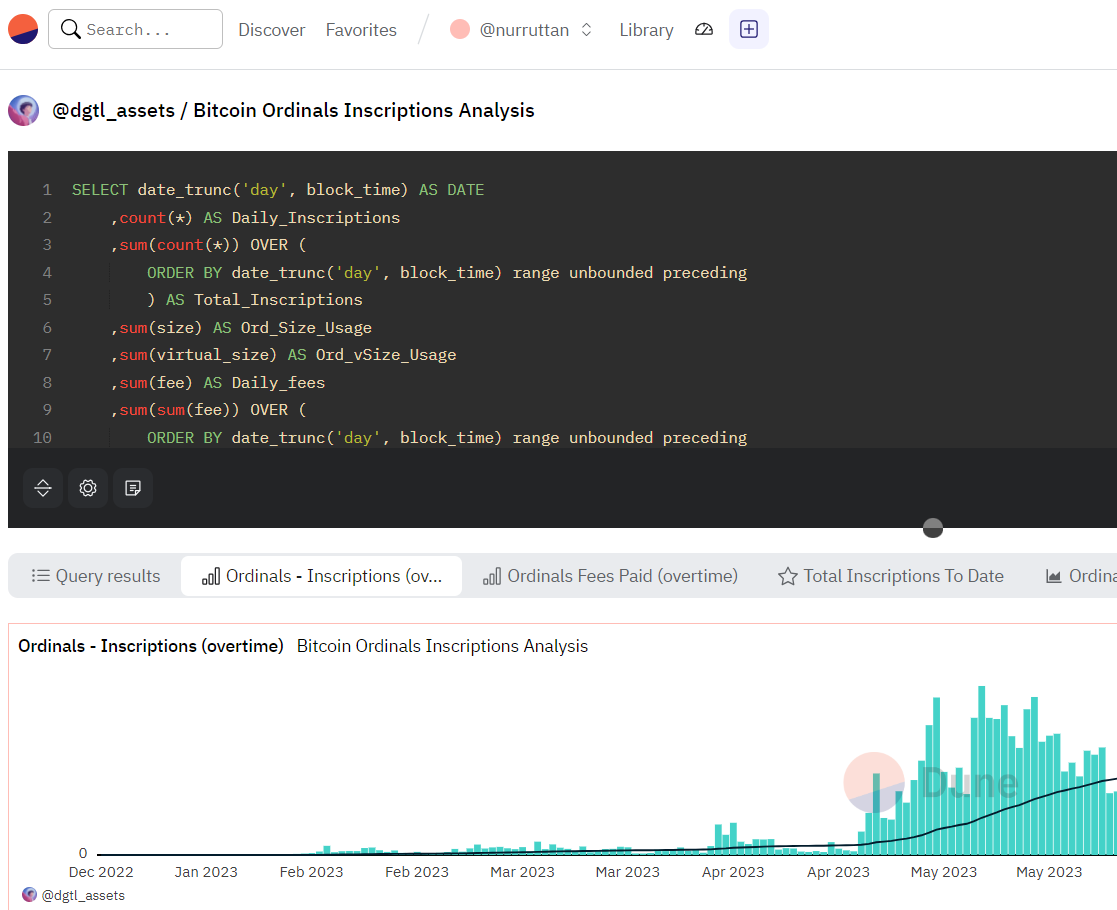The height and width of the screenshot is (910, 1117).
Task: Open the query notes/description icon
Action: pyautogui.click(x=132, y=488)
